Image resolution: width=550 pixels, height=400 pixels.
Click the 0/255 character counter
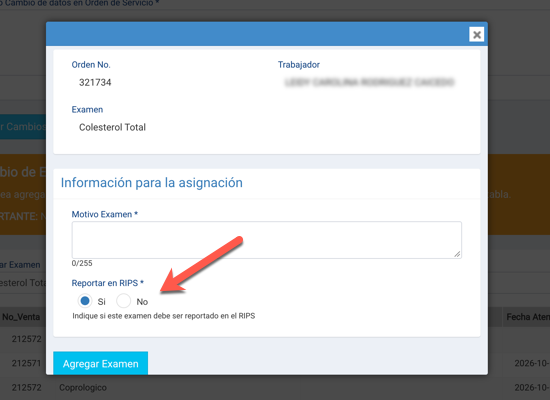click(82, 263)
